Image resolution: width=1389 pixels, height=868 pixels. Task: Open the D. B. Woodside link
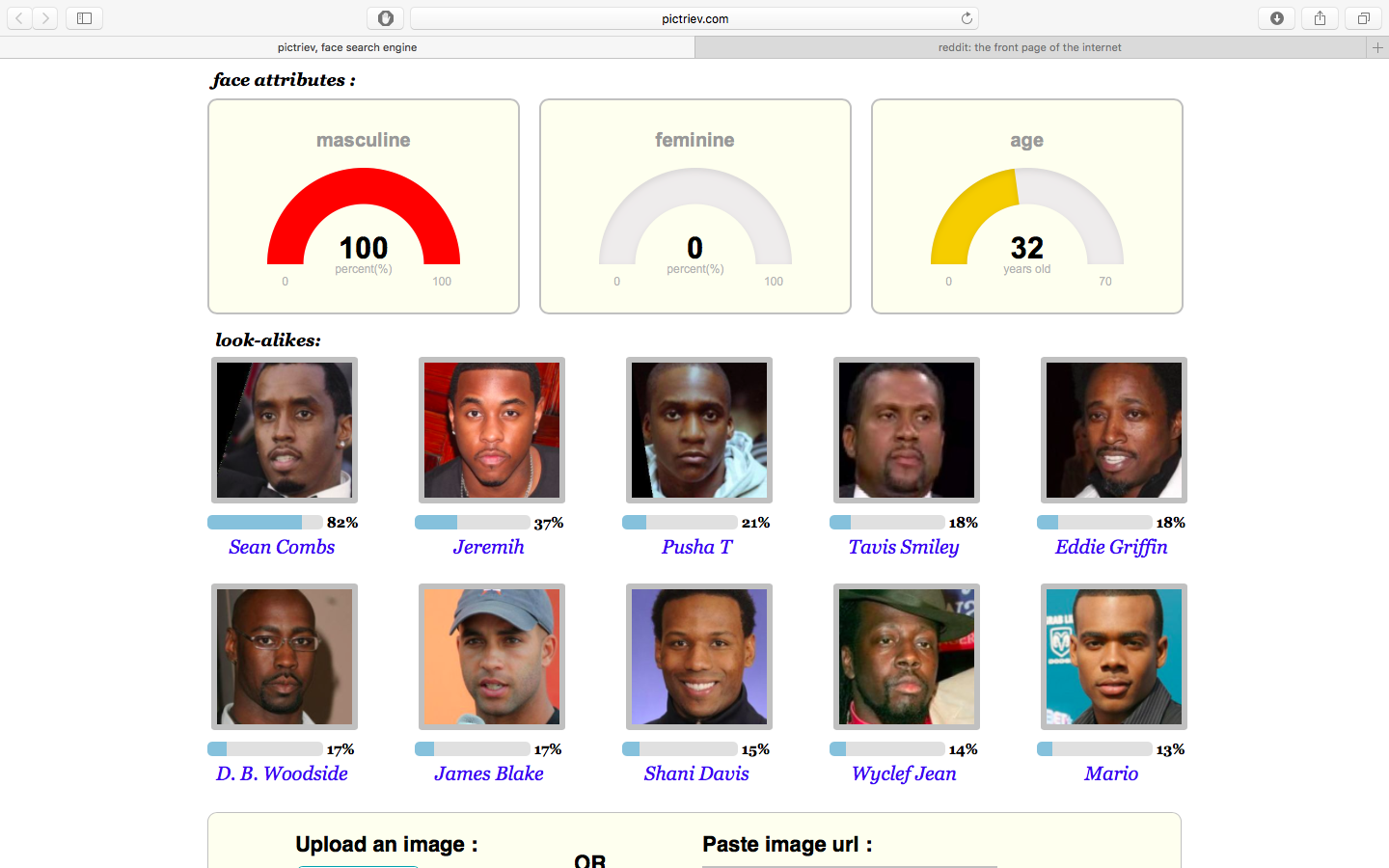282,773
